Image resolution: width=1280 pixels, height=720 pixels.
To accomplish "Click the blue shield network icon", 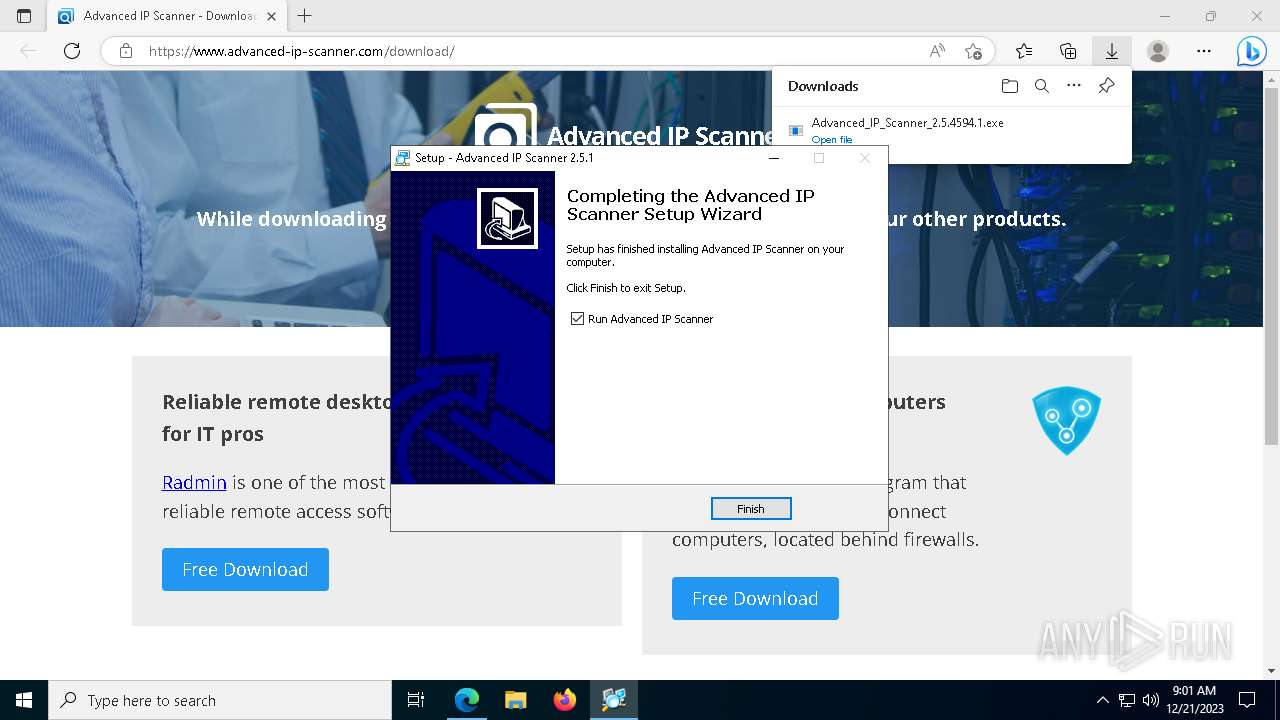I will (1066, 420).
